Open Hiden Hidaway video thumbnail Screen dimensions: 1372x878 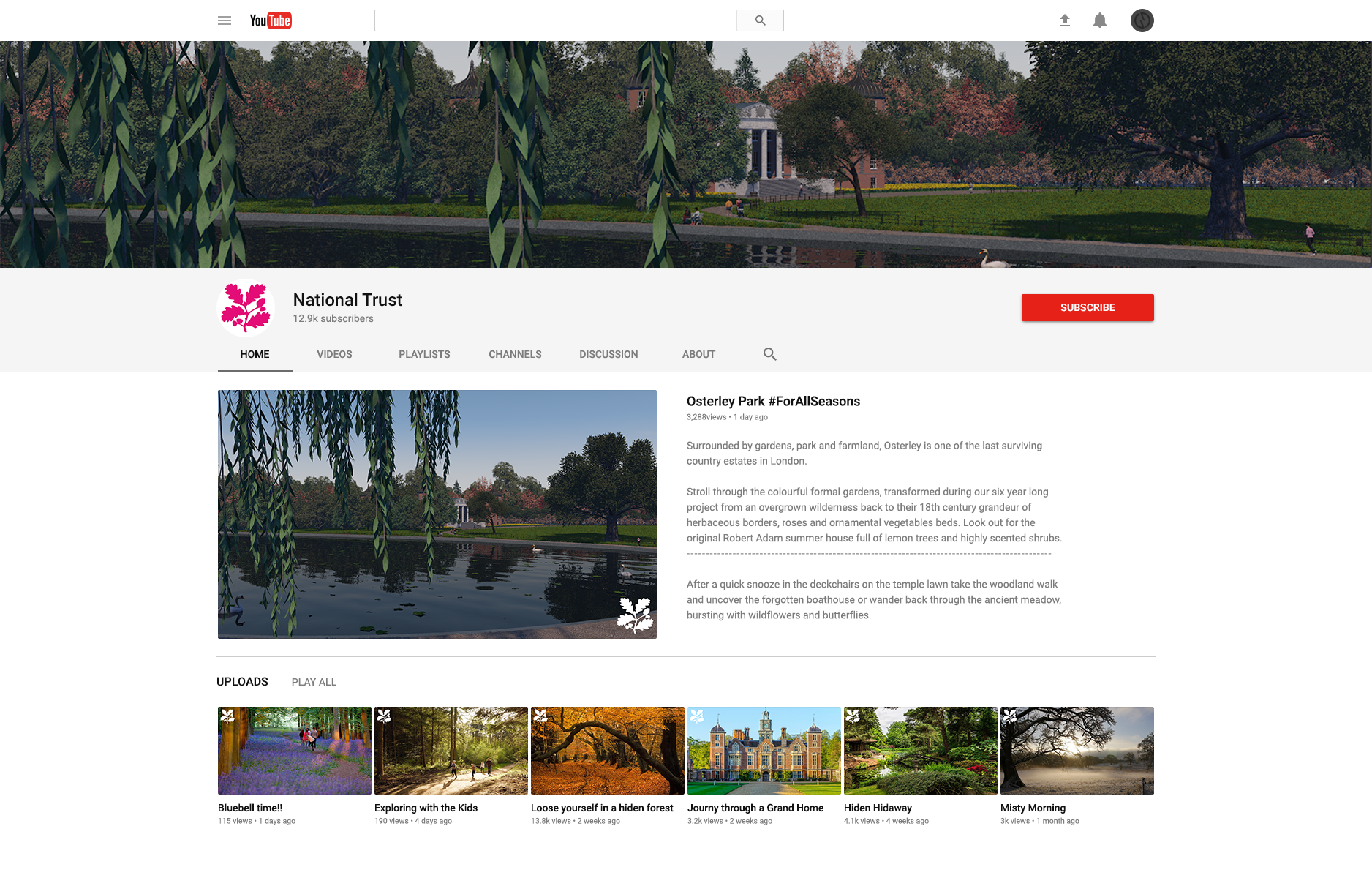(x=921, y=751)
